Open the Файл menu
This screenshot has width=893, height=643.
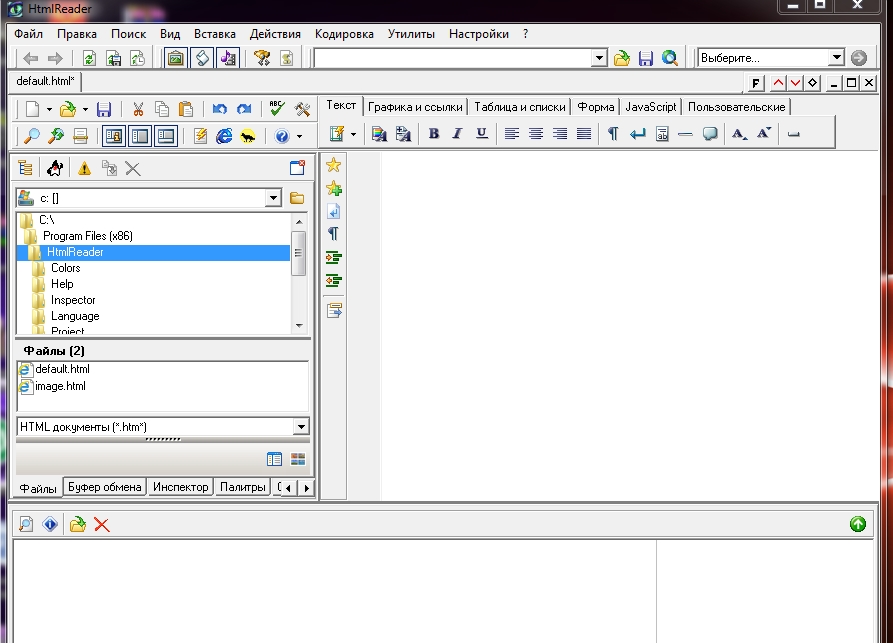point(28,34)
